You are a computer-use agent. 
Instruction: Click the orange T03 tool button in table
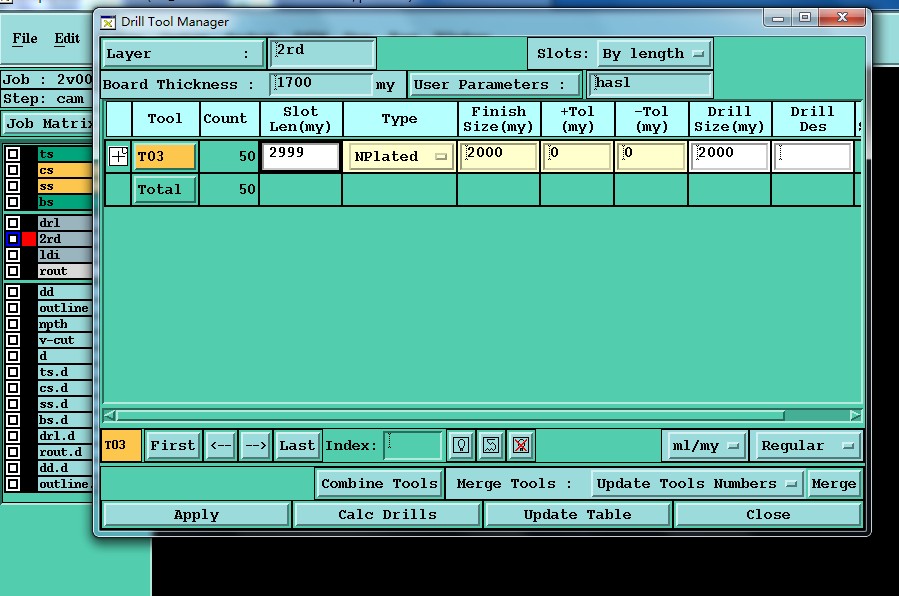pyautogui.click(x=165, y=156)
